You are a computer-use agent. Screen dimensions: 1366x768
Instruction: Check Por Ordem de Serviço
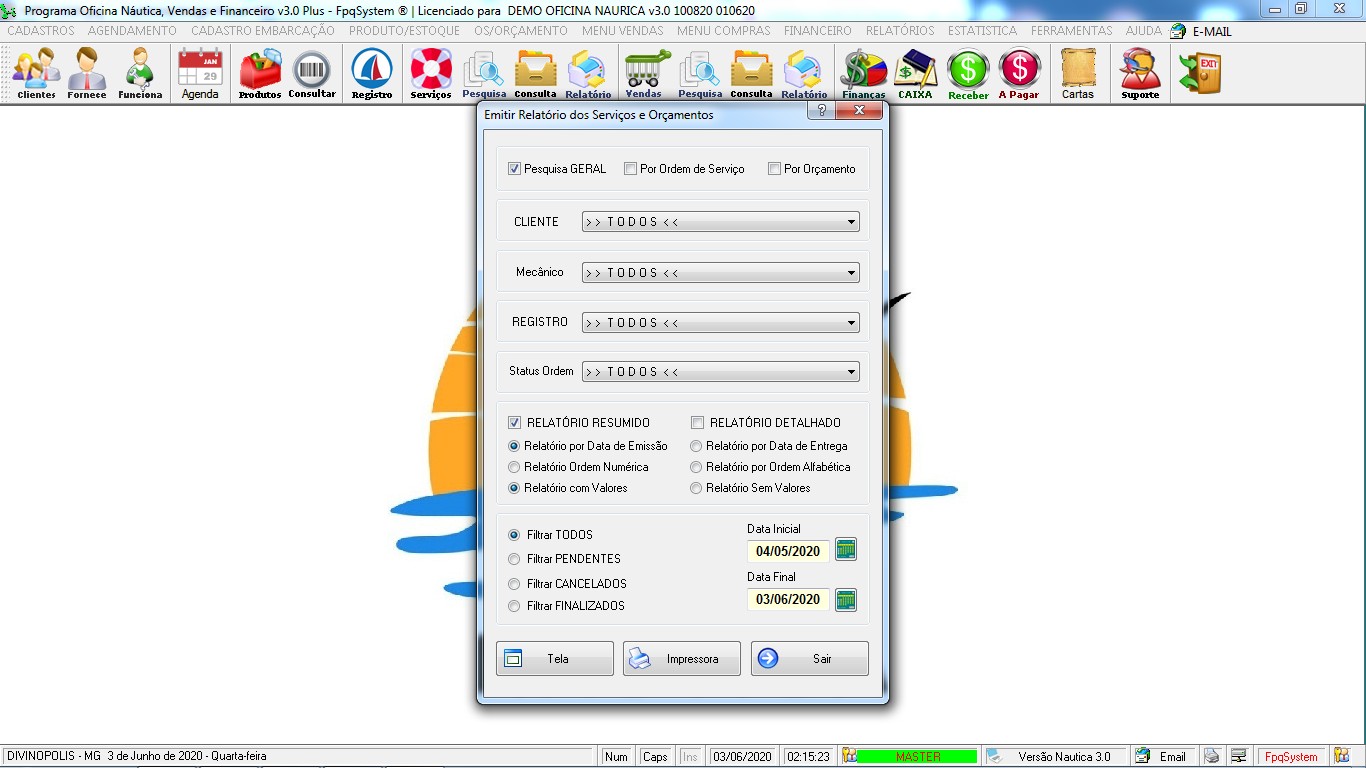631,169
